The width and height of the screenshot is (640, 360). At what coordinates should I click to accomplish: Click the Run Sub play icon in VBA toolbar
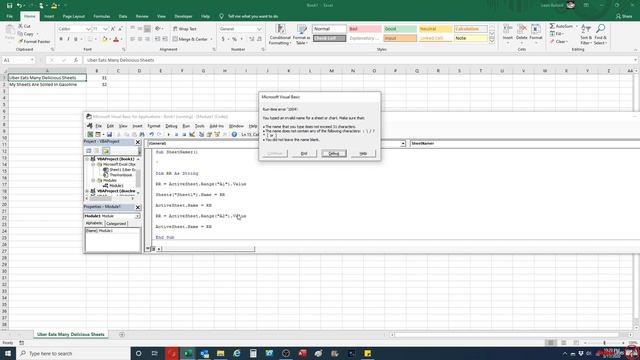(x=168, y=134)
